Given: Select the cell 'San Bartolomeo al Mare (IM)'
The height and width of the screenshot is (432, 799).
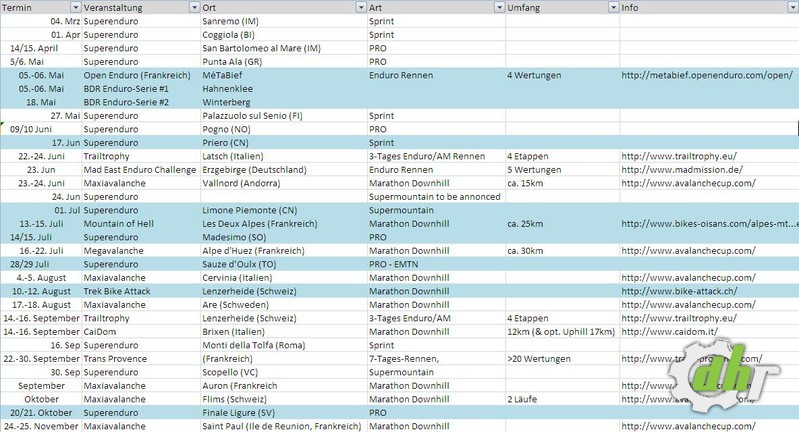Looking at the screenshot, I should click(x=284, y=48).
